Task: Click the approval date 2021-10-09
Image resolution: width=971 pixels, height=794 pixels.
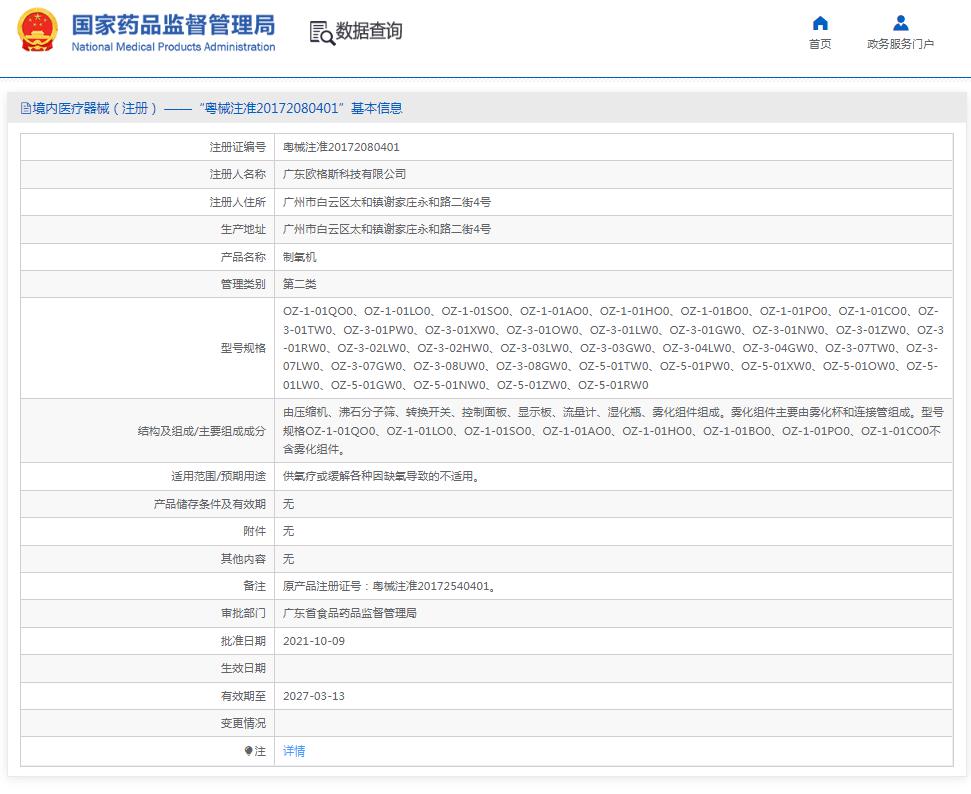Action: pos(313,641)
